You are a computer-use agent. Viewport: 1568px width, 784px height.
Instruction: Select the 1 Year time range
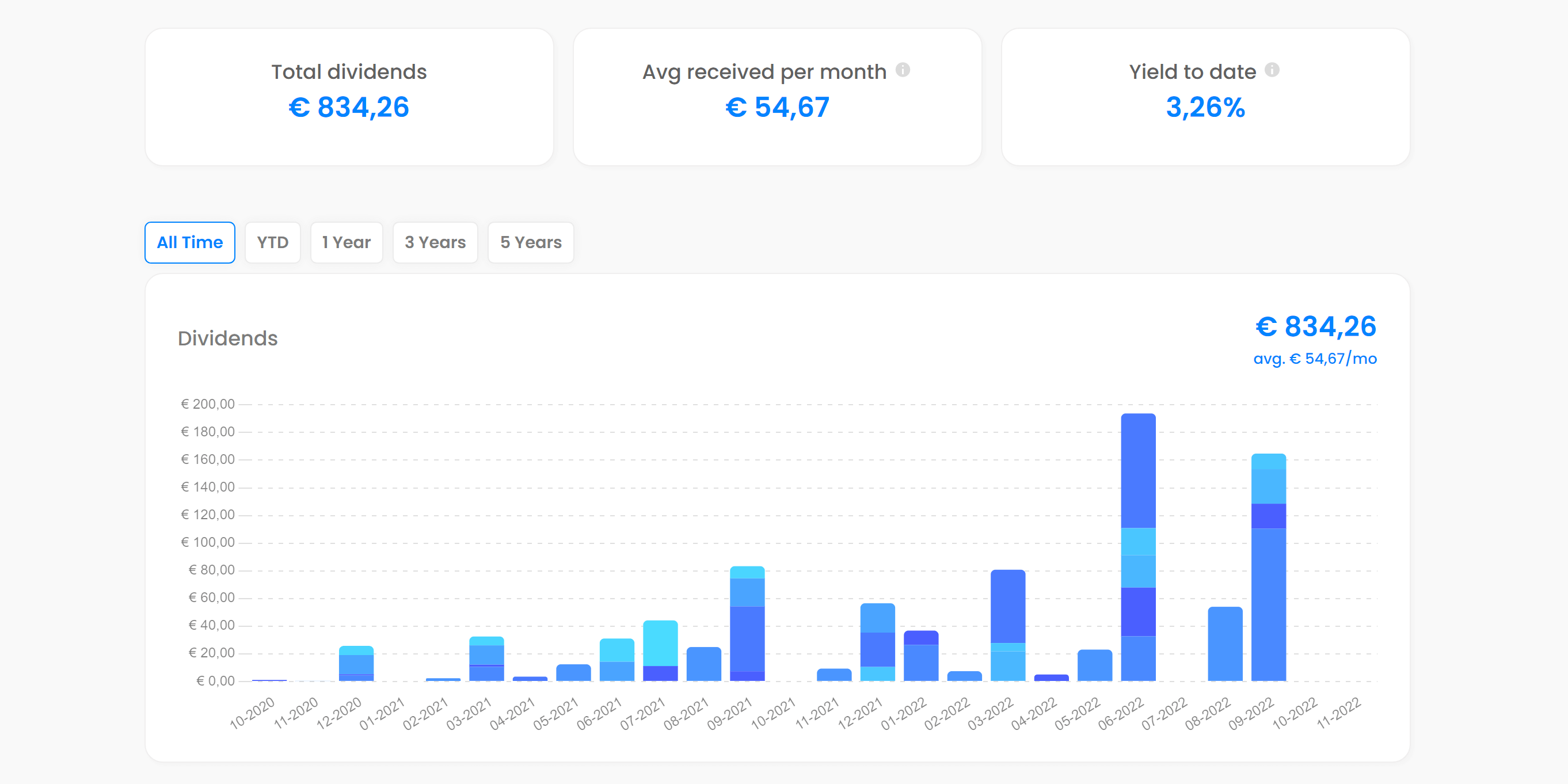coord(347,242)
